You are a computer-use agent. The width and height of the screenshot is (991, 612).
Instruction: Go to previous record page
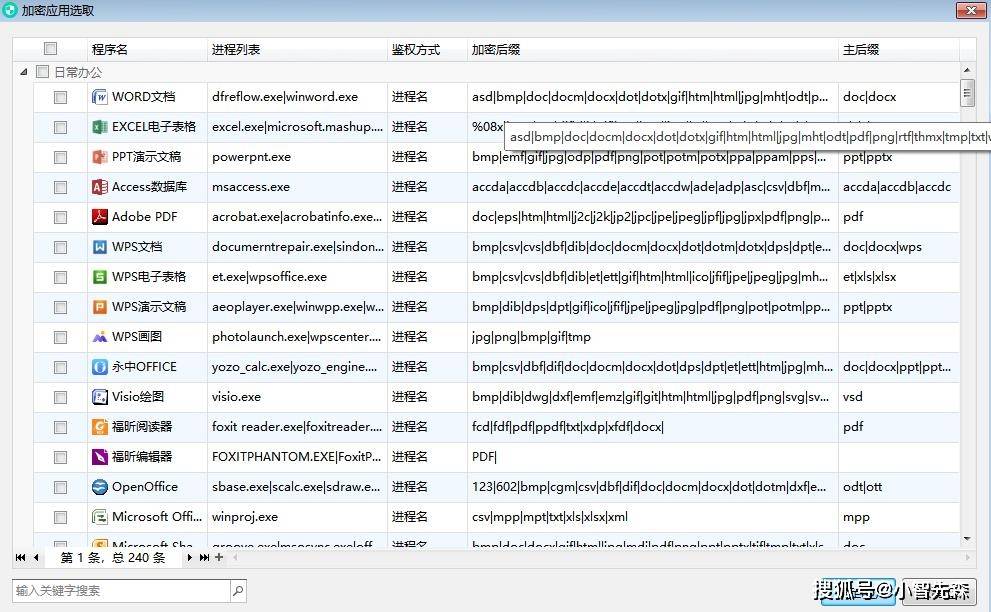36,558
